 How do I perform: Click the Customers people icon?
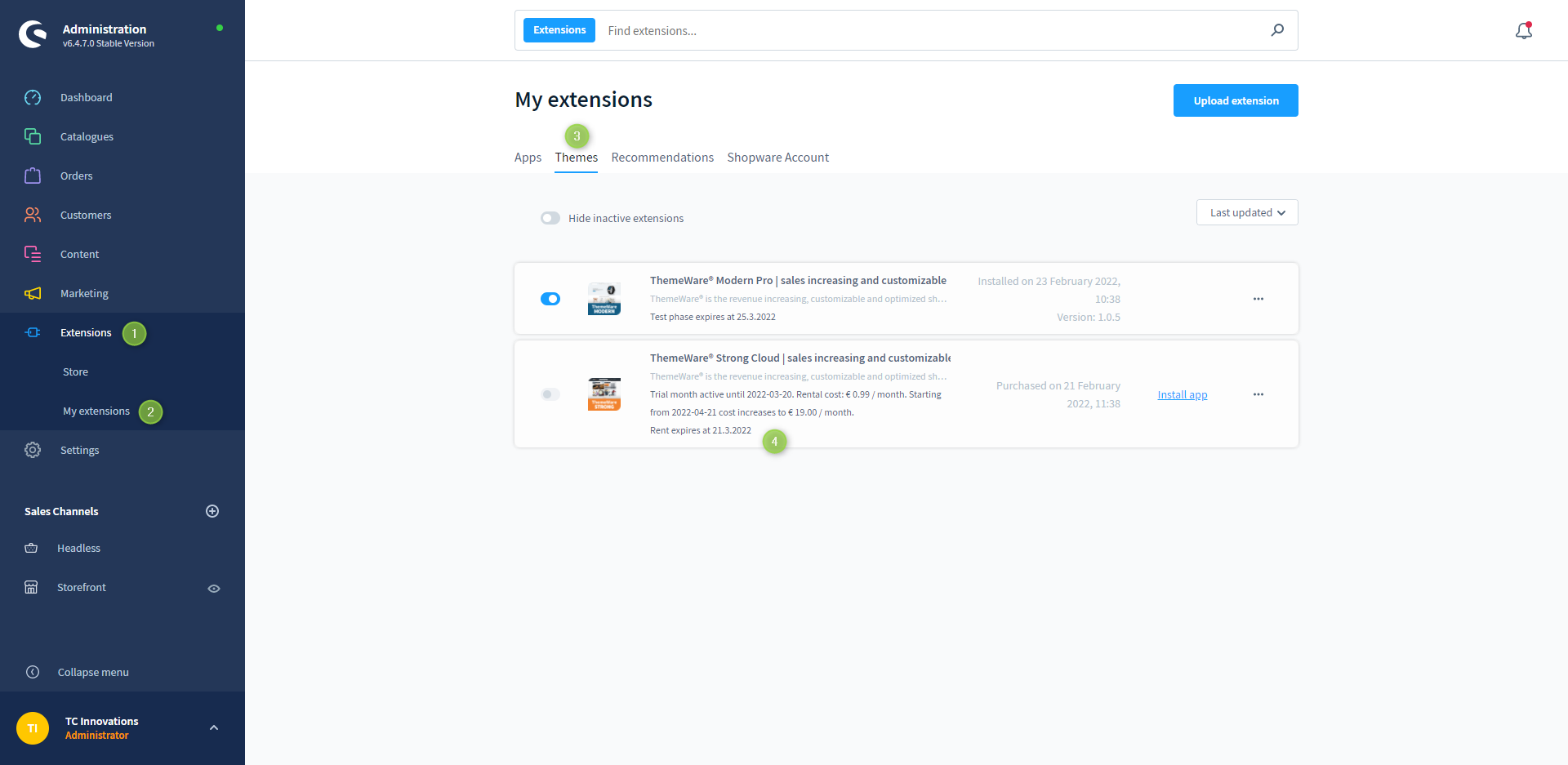coord(33,215)
